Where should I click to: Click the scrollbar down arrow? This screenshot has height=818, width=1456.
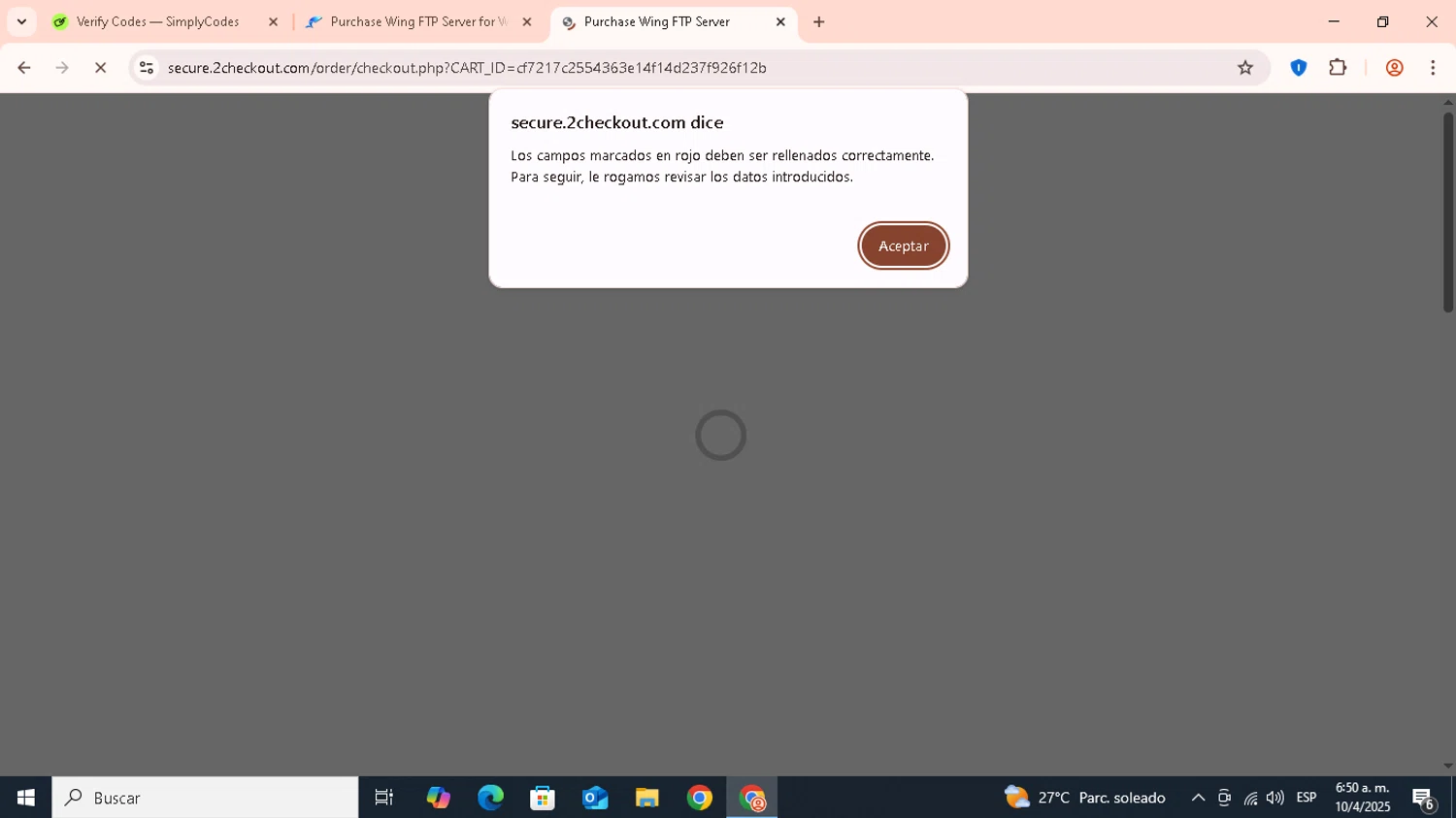pyautogui.click(x=1447, y=767)
